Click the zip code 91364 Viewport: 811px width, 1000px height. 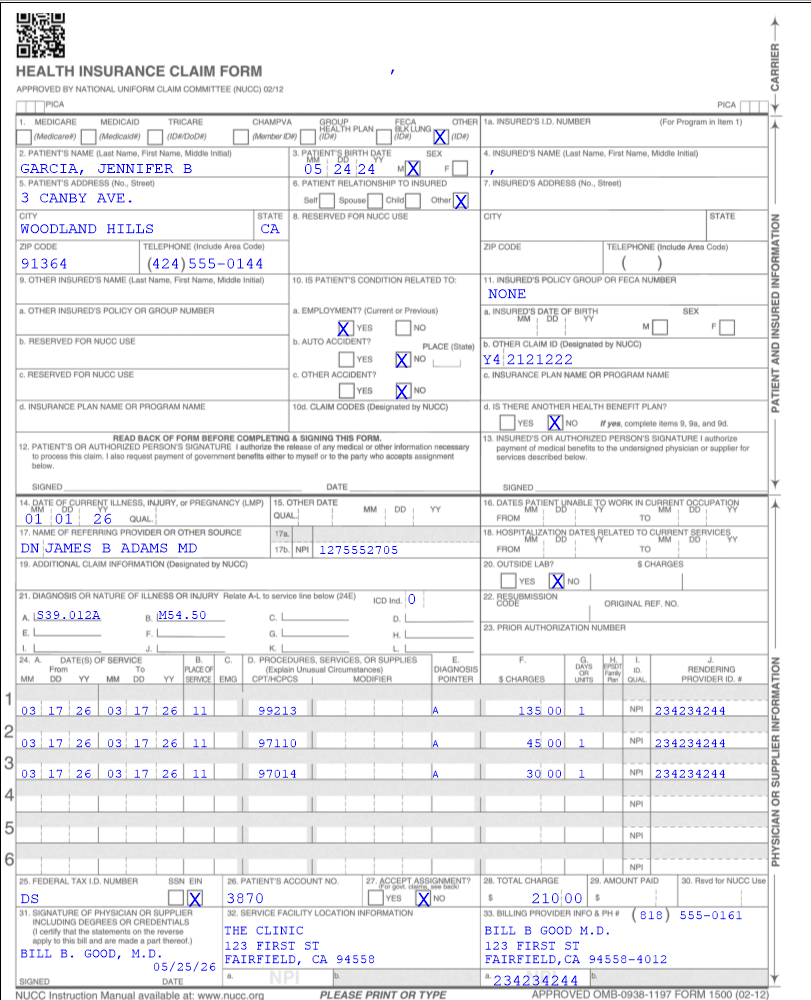44,264
